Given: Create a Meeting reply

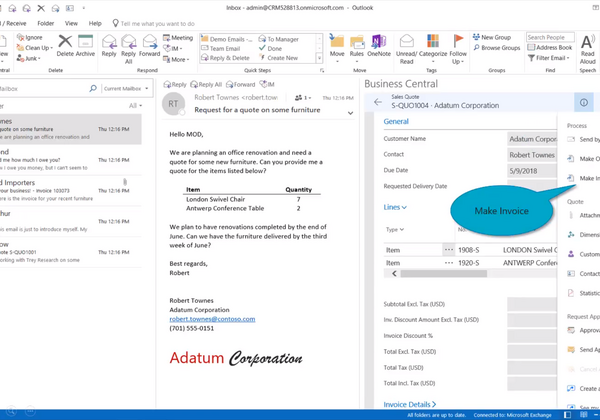Looking at the screenshot, I should click(x=178, y=37).
